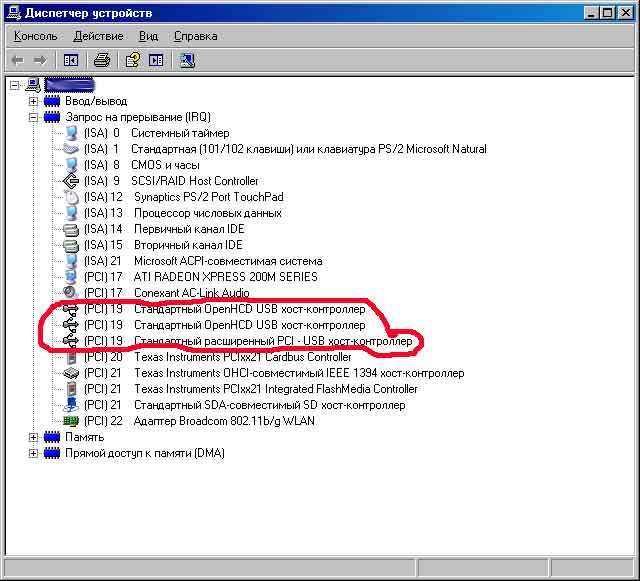Select the Conexant AC-Link Audio device

pyautogui.click(x=192, y=293)
